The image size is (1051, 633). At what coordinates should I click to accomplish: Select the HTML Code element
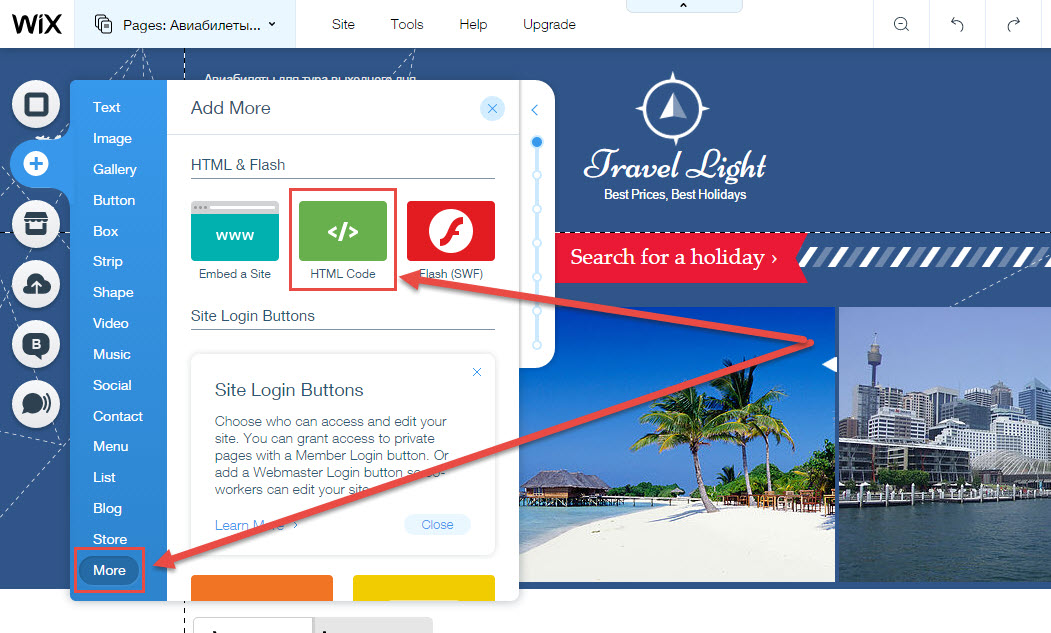(x=343, y=240)
